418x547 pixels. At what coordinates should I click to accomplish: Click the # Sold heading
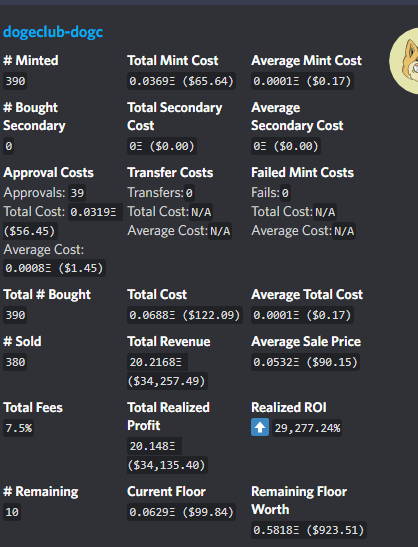[x=22, y=342]
